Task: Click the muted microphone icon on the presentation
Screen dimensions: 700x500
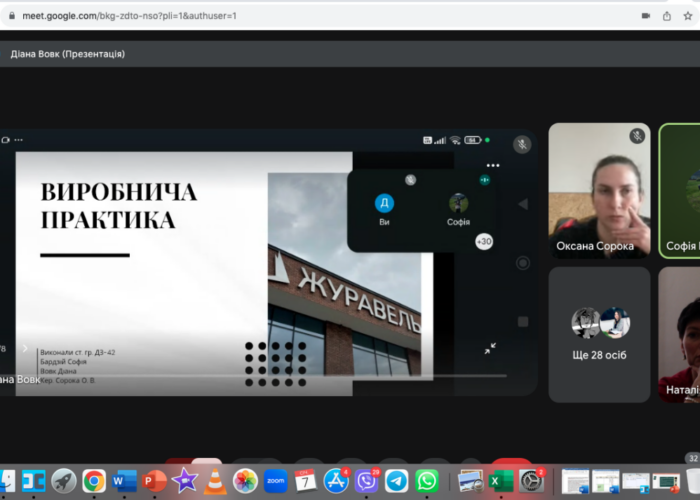Action: [521, 144]
